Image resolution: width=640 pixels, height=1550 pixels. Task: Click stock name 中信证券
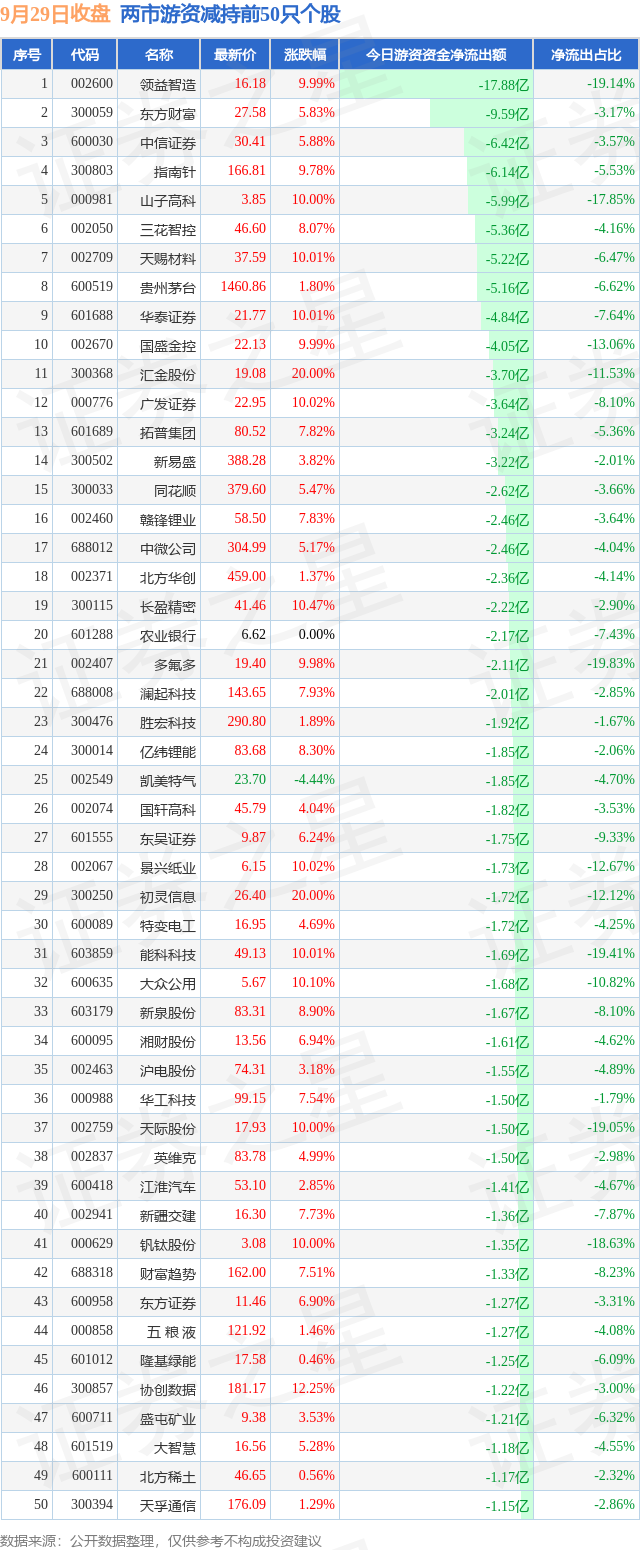click(168, 143)
